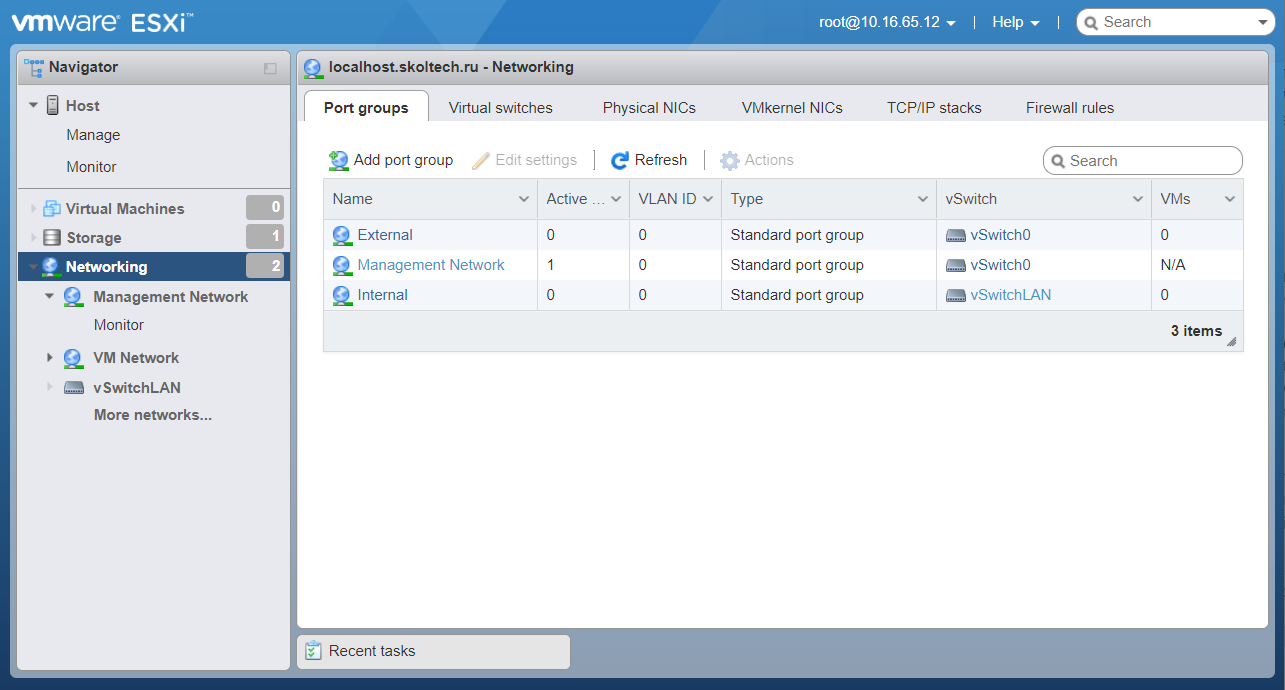Switch to the Virtual switches tab
The width and height of the screenshot is (1285, 690).
[x=500, y=107]
